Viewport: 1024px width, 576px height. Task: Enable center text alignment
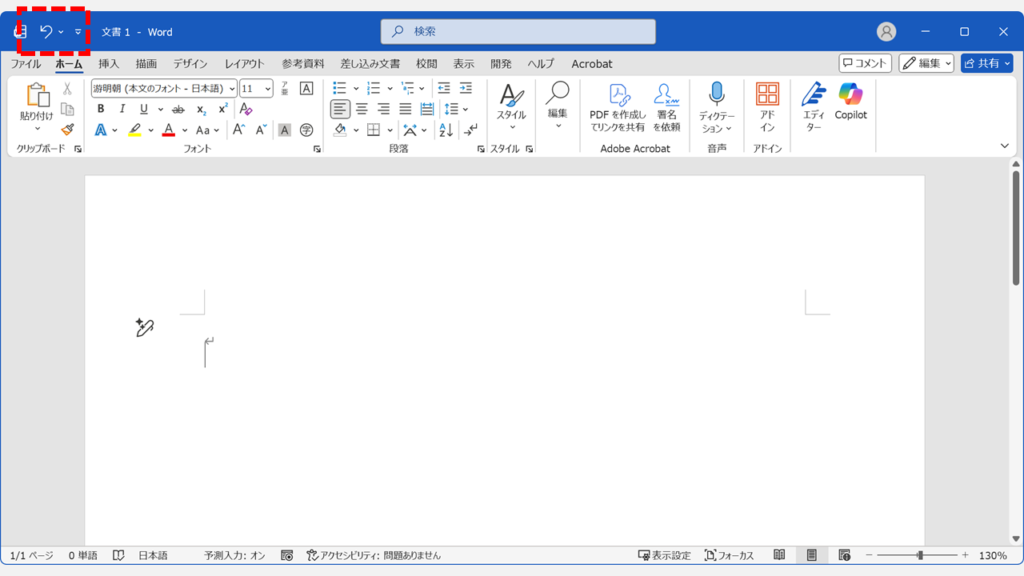coord(362,109)
